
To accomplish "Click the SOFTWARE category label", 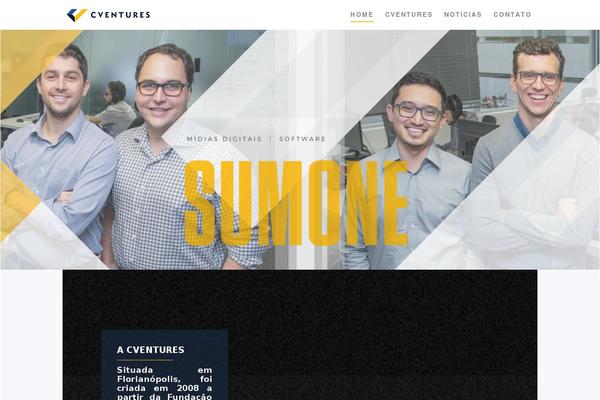I will (x=302, y=139).
